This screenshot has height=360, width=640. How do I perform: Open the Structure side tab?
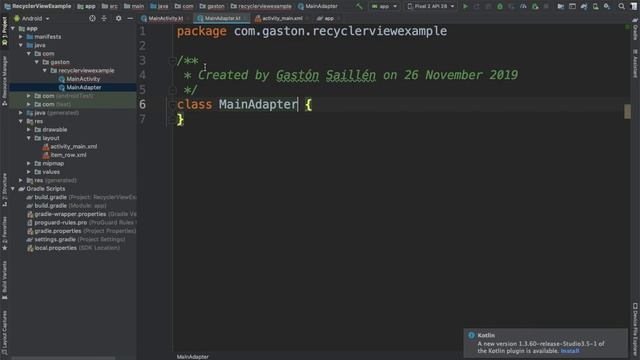[4, 190]
